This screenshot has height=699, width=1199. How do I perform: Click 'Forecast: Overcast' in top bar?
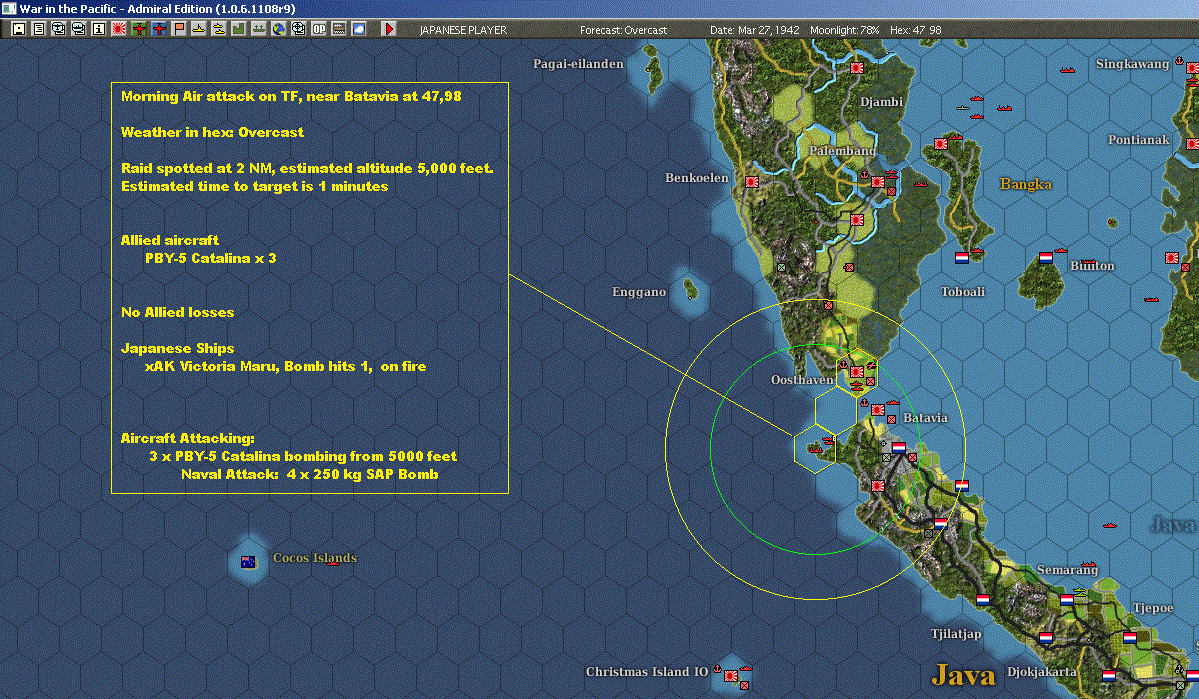tap(623, 30)
